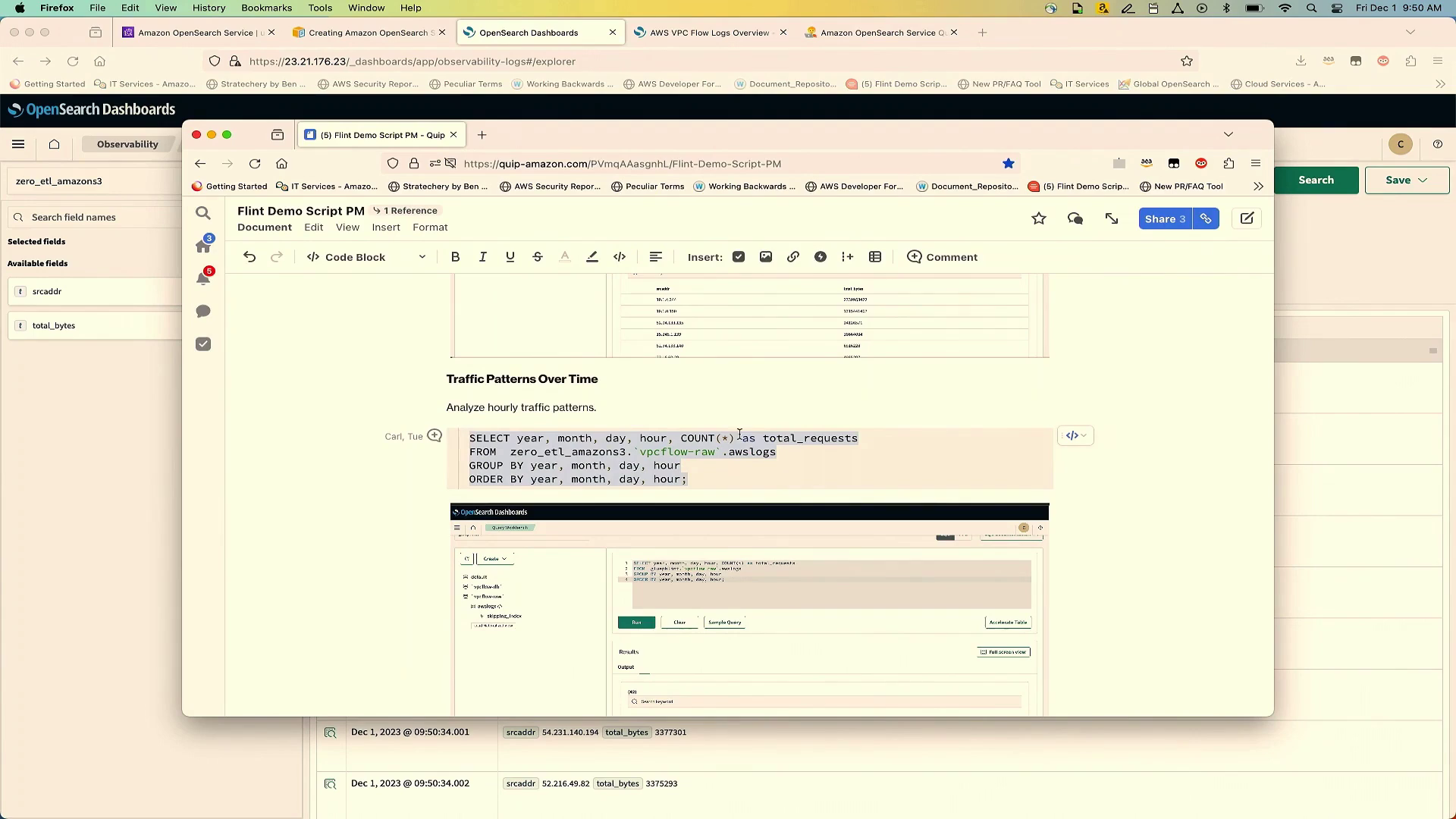Star the Flint Demo Script document

[1039, 219]
